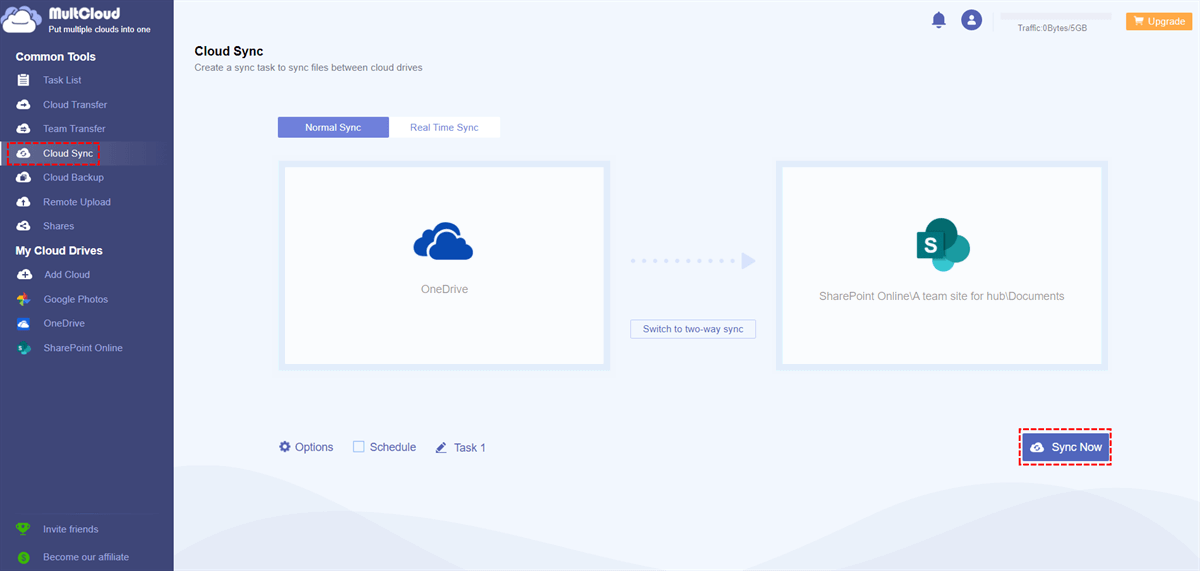Click the Cloud Transfer icon in sidebar
The width and height of the screenshot is (1200, 571).
23,104
